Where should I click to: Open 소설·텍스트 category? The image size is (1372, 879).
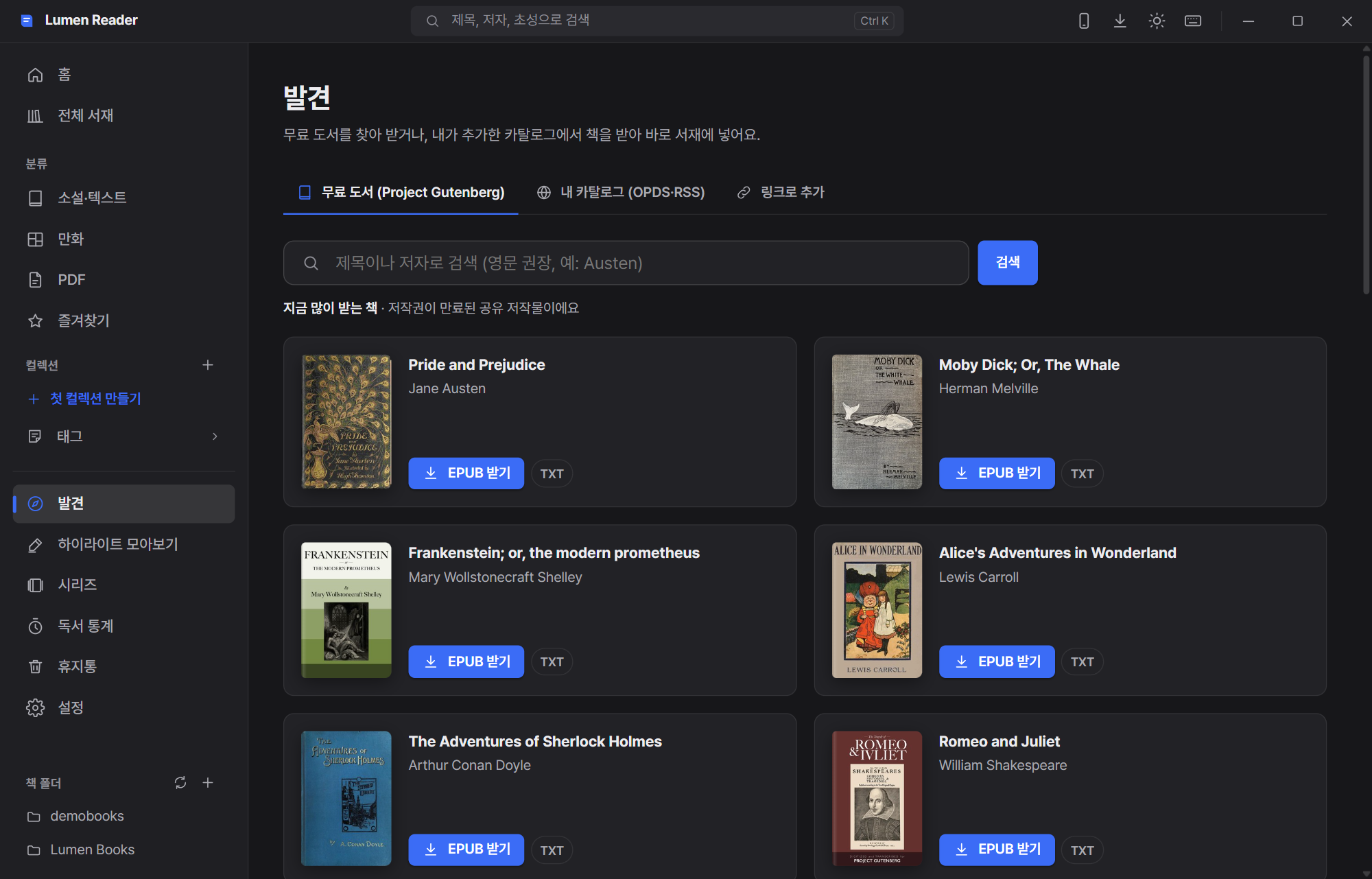[123, 198]
